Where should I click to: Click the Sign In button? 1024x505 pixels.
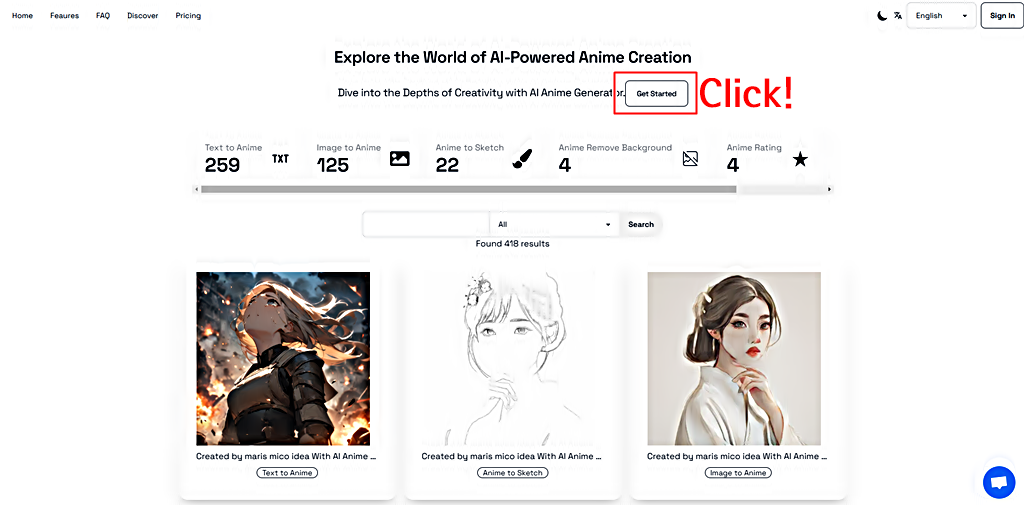point(1002,16)
